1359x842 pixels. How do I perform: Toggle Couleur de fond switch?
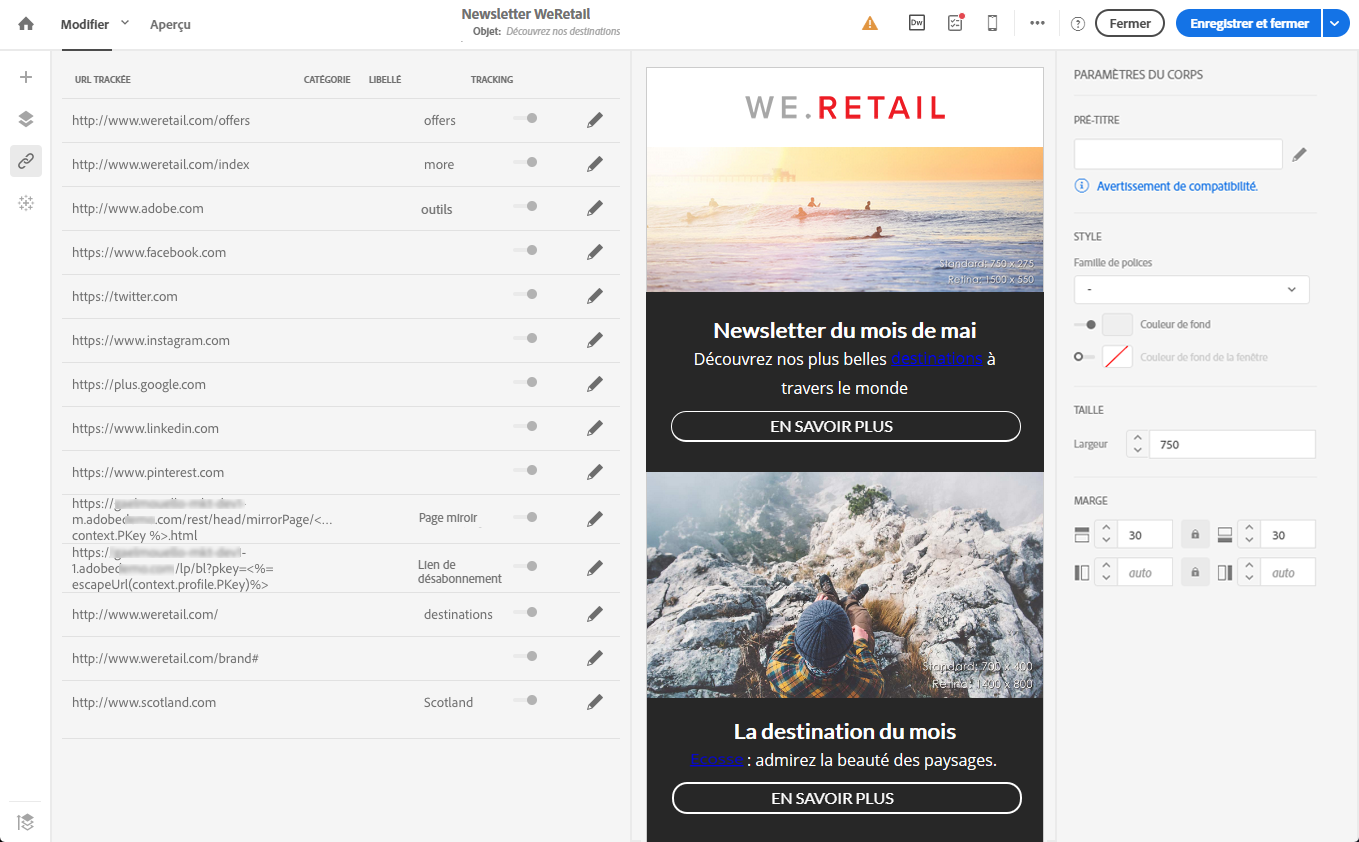click(x=1085, y=324)
